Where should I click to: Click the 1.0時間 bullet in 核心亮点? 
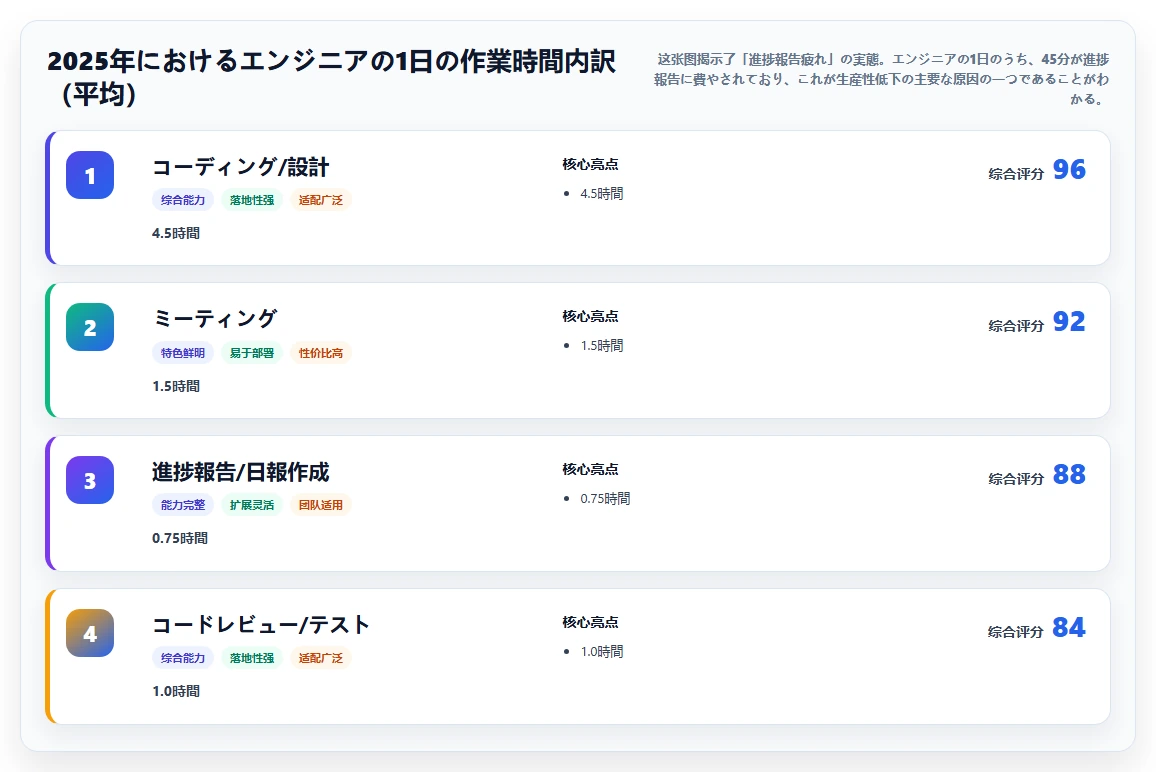coord(602,651)
